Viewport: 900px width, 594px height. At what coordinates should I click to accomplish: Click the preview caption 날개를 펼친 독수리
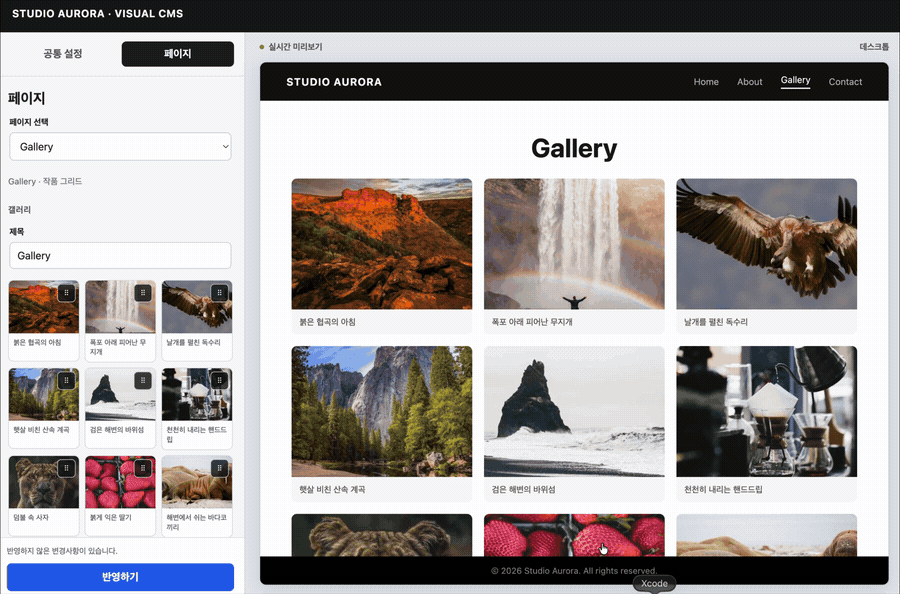pyautogui.click(x=716, y=322)
